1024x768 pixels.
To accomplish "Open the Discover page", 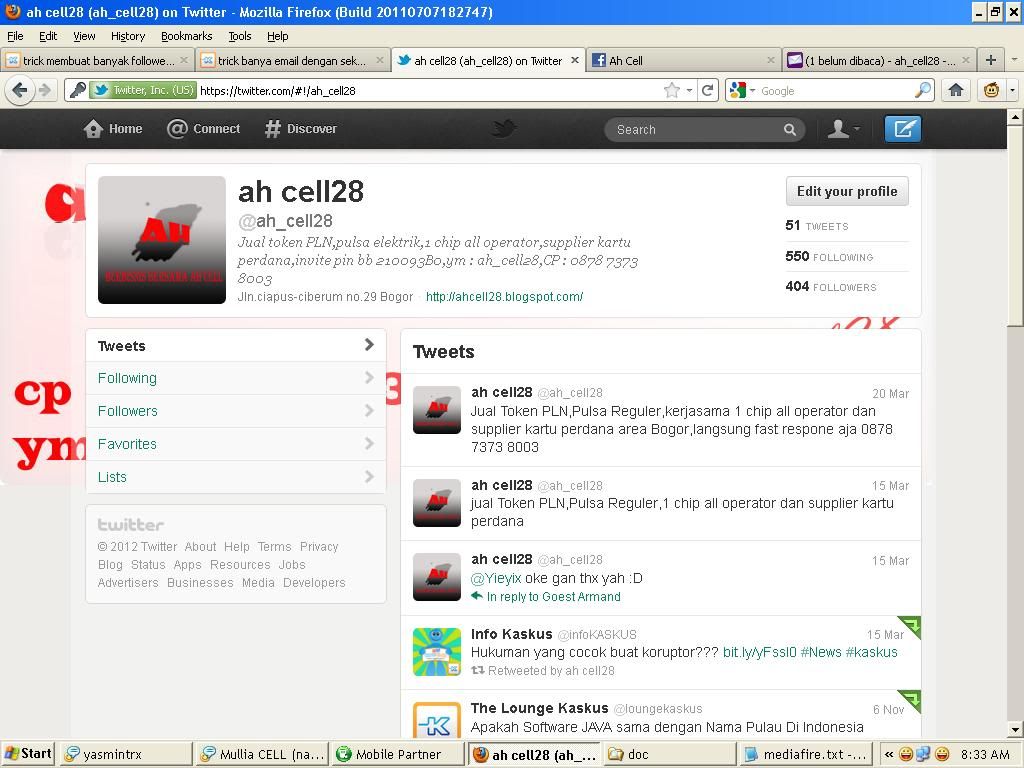I will pyautogui.click(x=301, y=129).
